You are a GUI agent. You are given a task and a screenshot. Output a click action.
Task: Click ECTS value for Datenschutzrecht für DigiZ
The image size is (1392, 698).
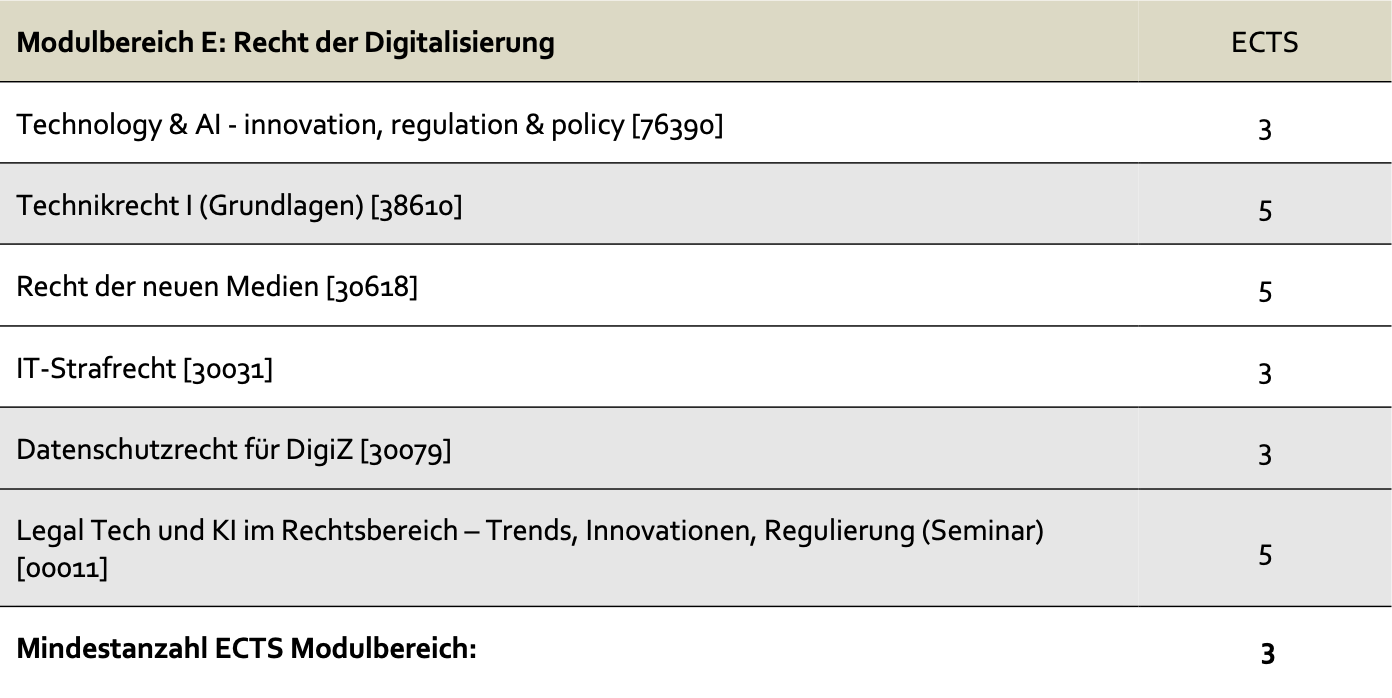tap(1265, 453)
